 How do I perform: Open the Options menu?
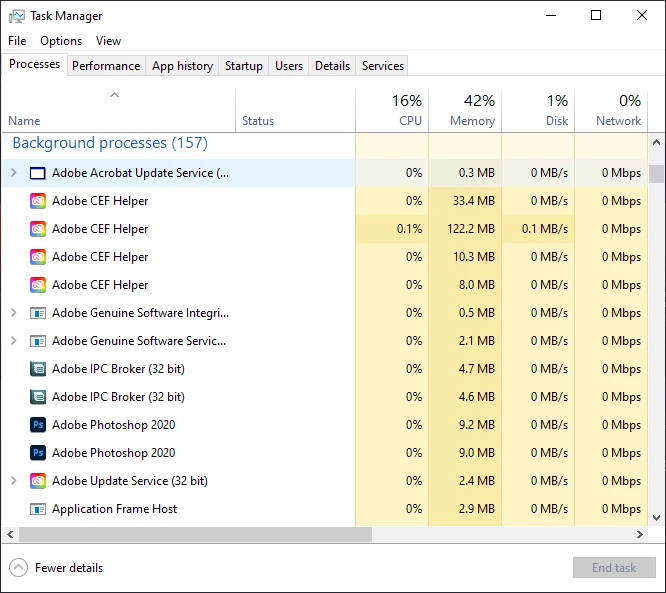61,41
